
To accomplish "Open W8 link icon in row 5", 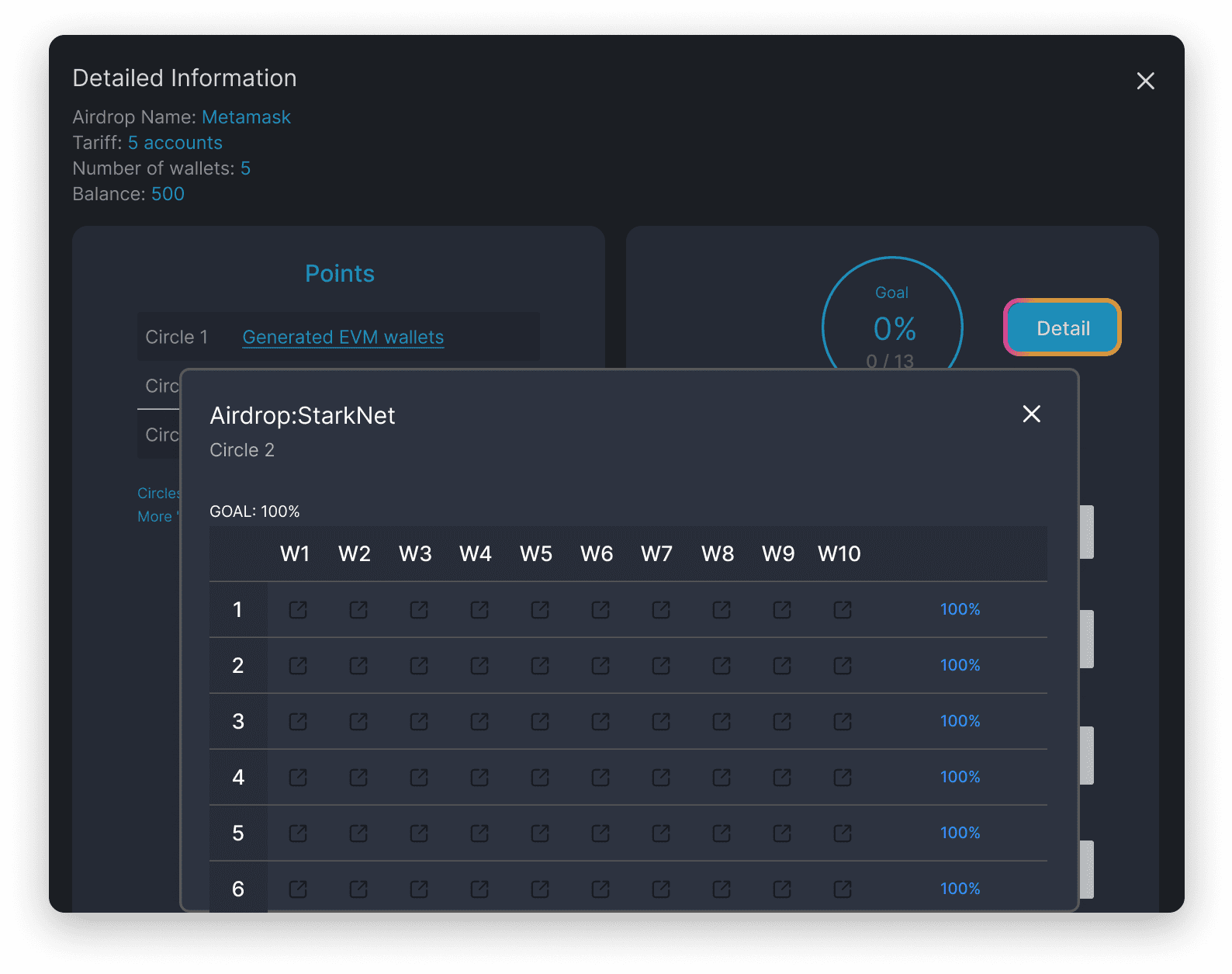I will click(x=722, y=834).
